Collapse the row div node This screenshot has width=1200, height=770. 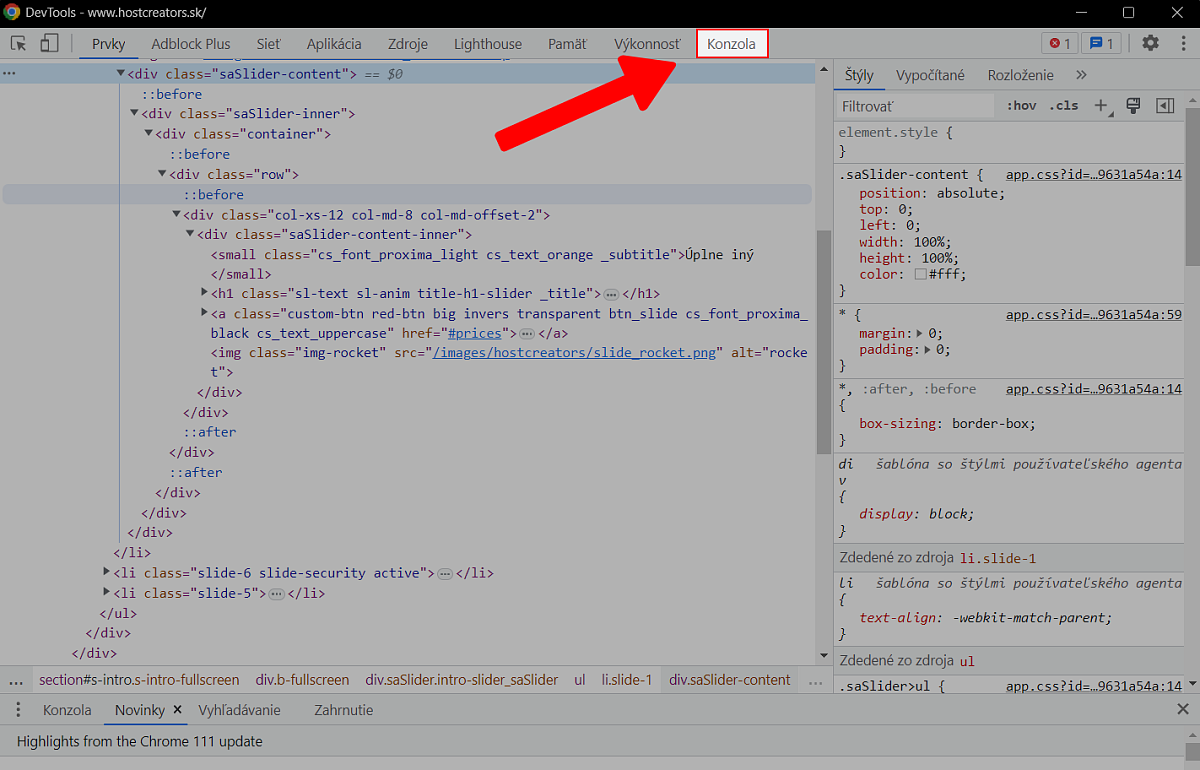click(162, 174)
